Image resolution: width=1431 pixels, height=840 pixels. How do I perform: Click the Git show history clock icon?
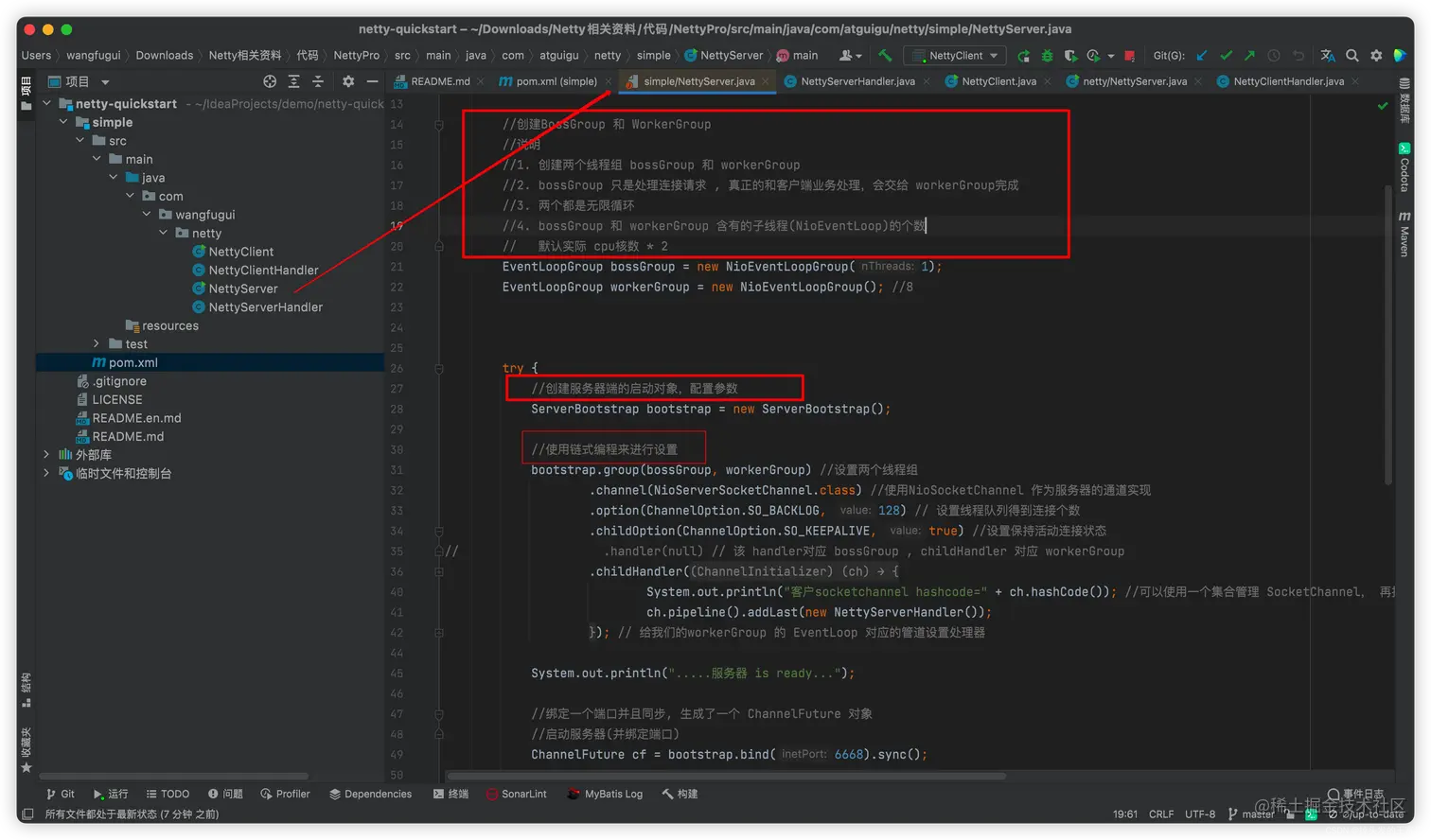tap(1274, 56)
